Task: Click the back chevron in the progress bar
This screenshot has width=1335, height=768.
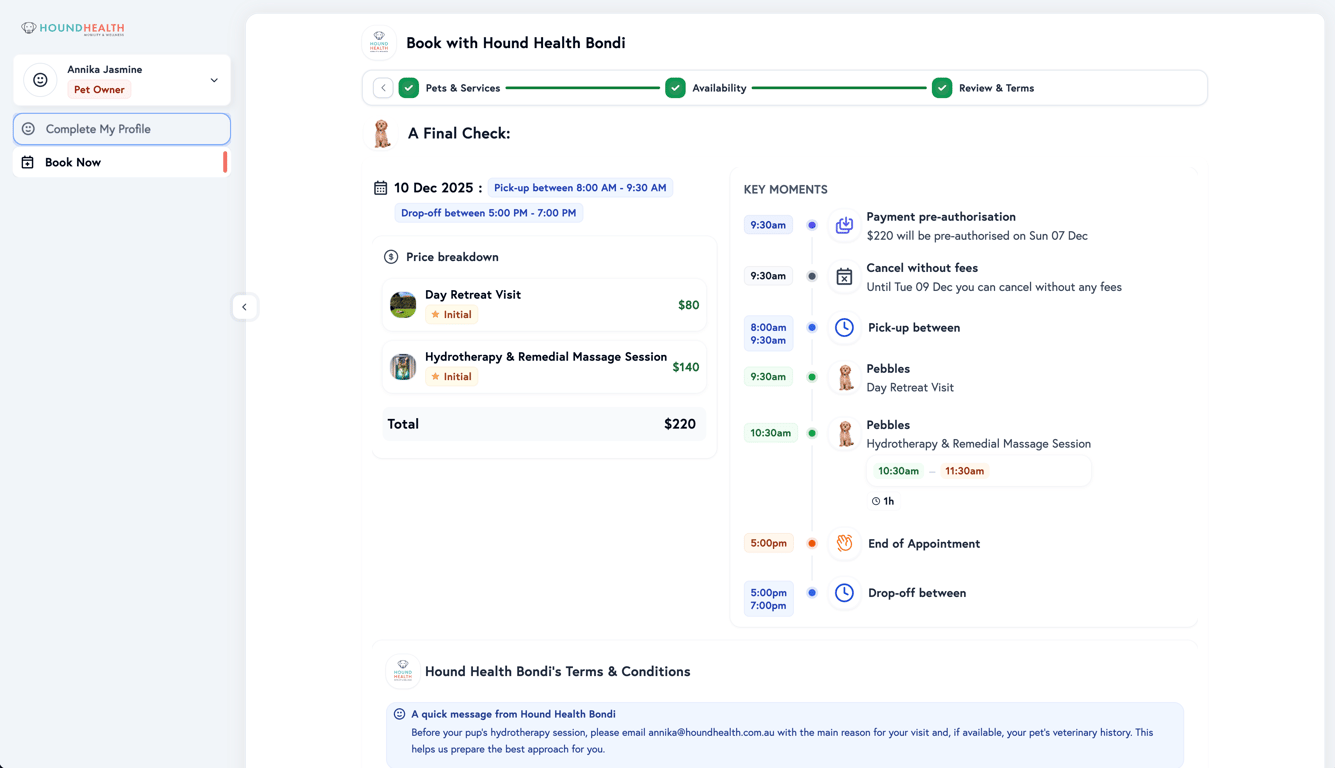Action: [383, 87]
